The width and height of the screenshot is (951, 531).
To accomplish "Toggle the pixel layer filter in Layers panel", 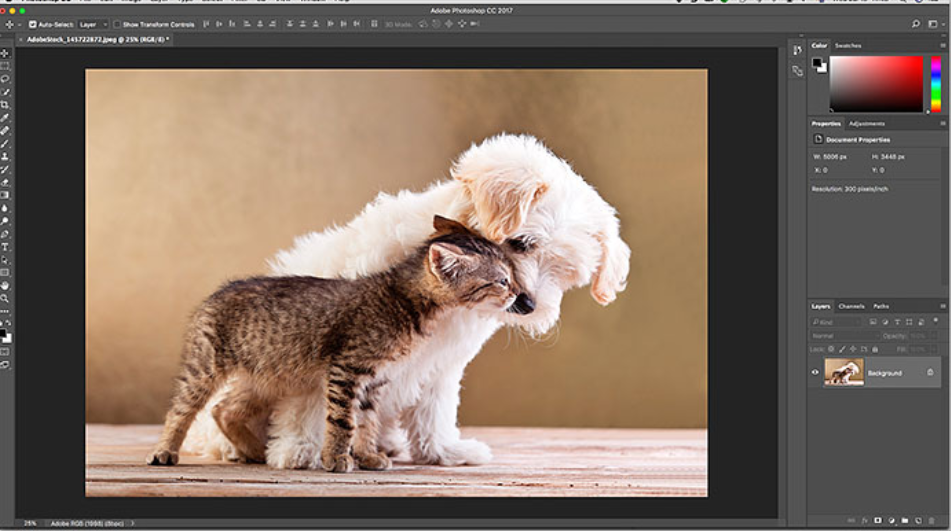I will pos(873,322).
